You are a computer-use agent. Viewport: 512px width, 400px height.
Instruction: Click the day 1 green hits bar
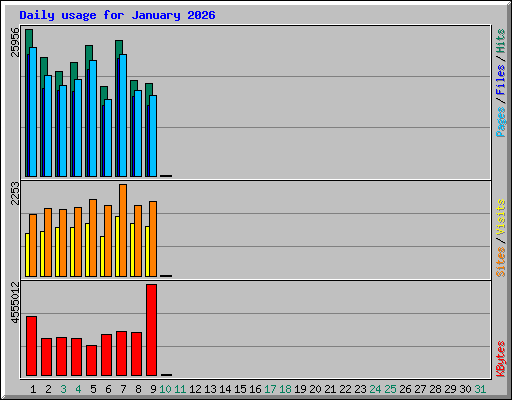click(x=29, y=38)
